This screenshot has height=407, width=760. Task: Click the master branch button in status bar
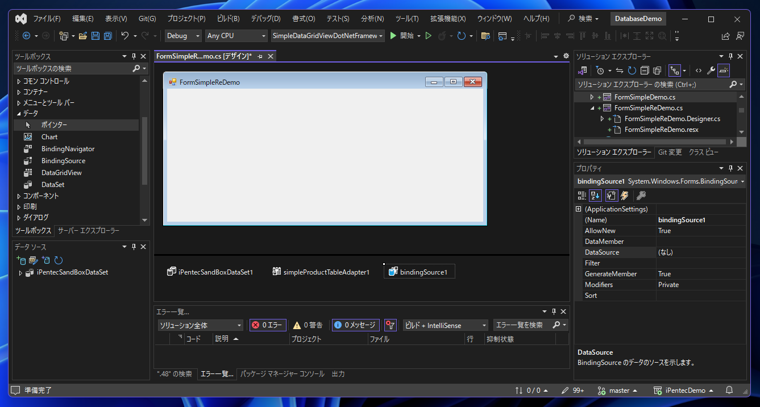click(x=618, y=390)
